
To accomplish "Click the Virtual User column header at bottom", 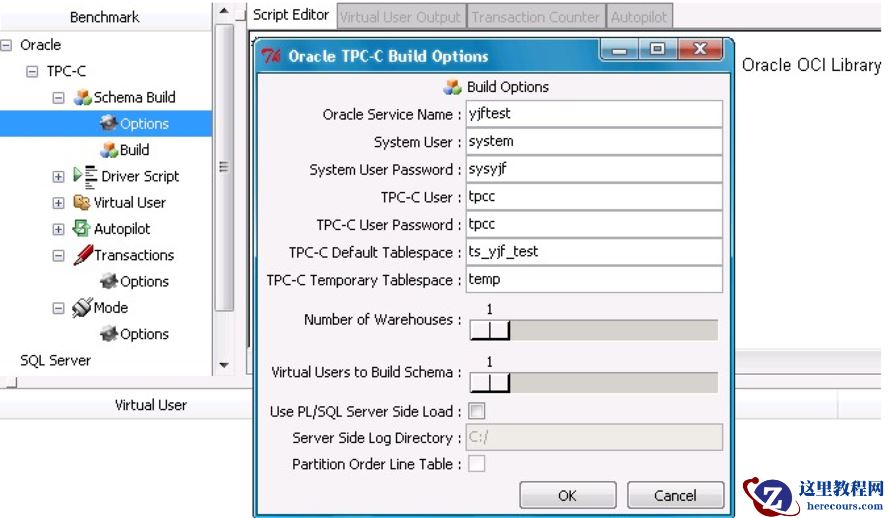I will coord(150,405).
